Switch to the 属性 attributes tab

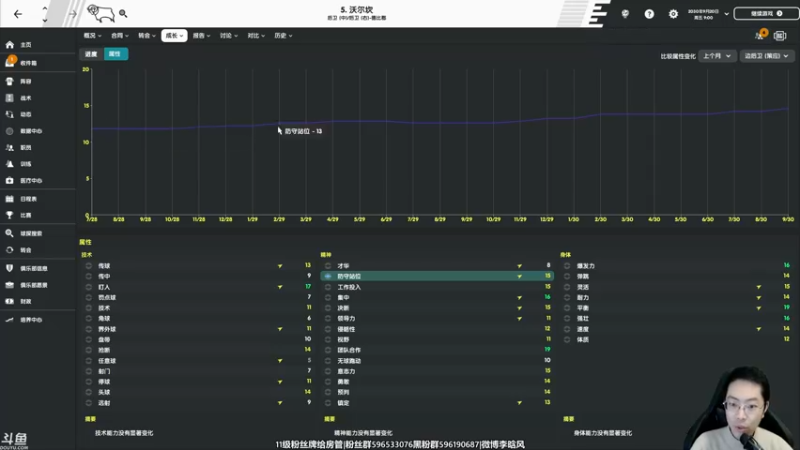(116, 54)
